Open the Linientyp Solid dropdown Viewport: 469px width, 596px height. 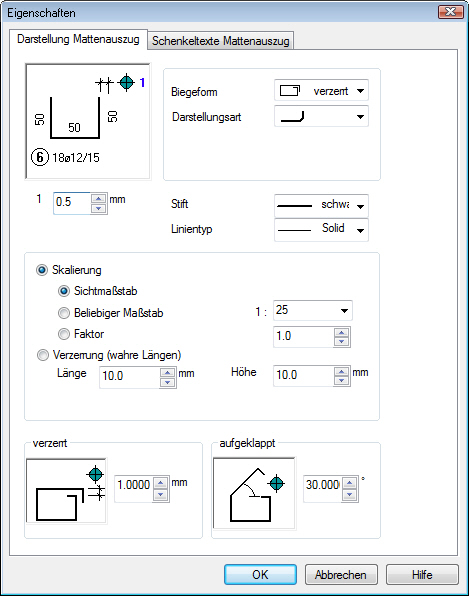[x=321, y=230]
